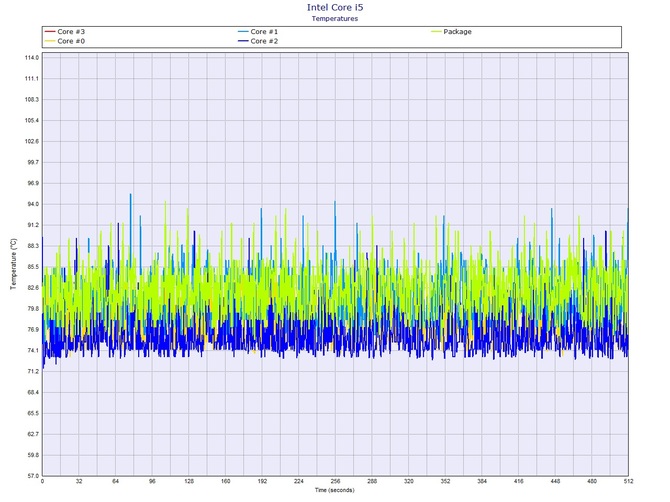
Task: Click the 64 time-axis tick label
Action: pyautogui.click(x=115, y=481)
